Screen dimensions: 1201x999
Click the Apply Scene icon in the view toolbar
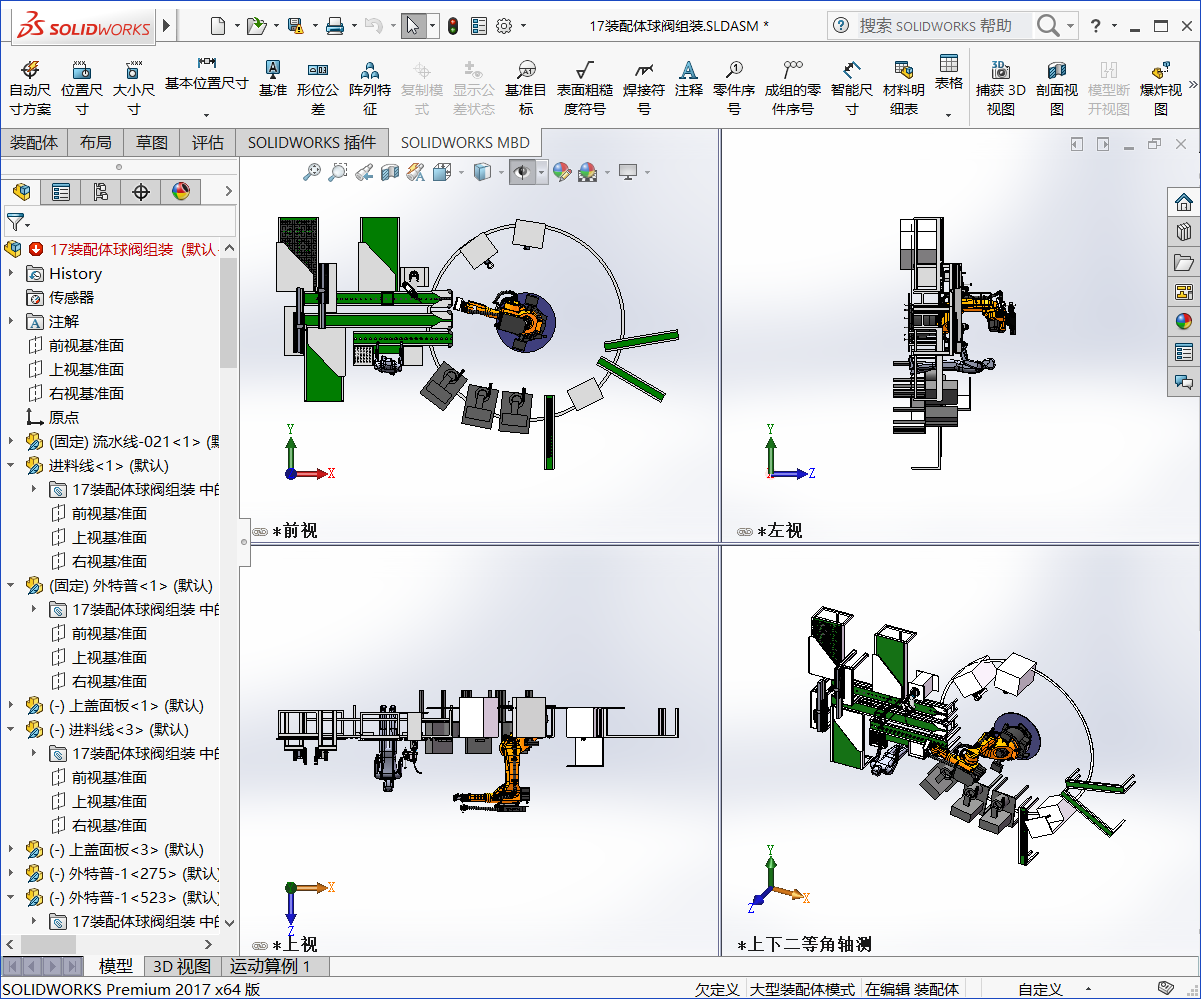(x=587, y=172)
